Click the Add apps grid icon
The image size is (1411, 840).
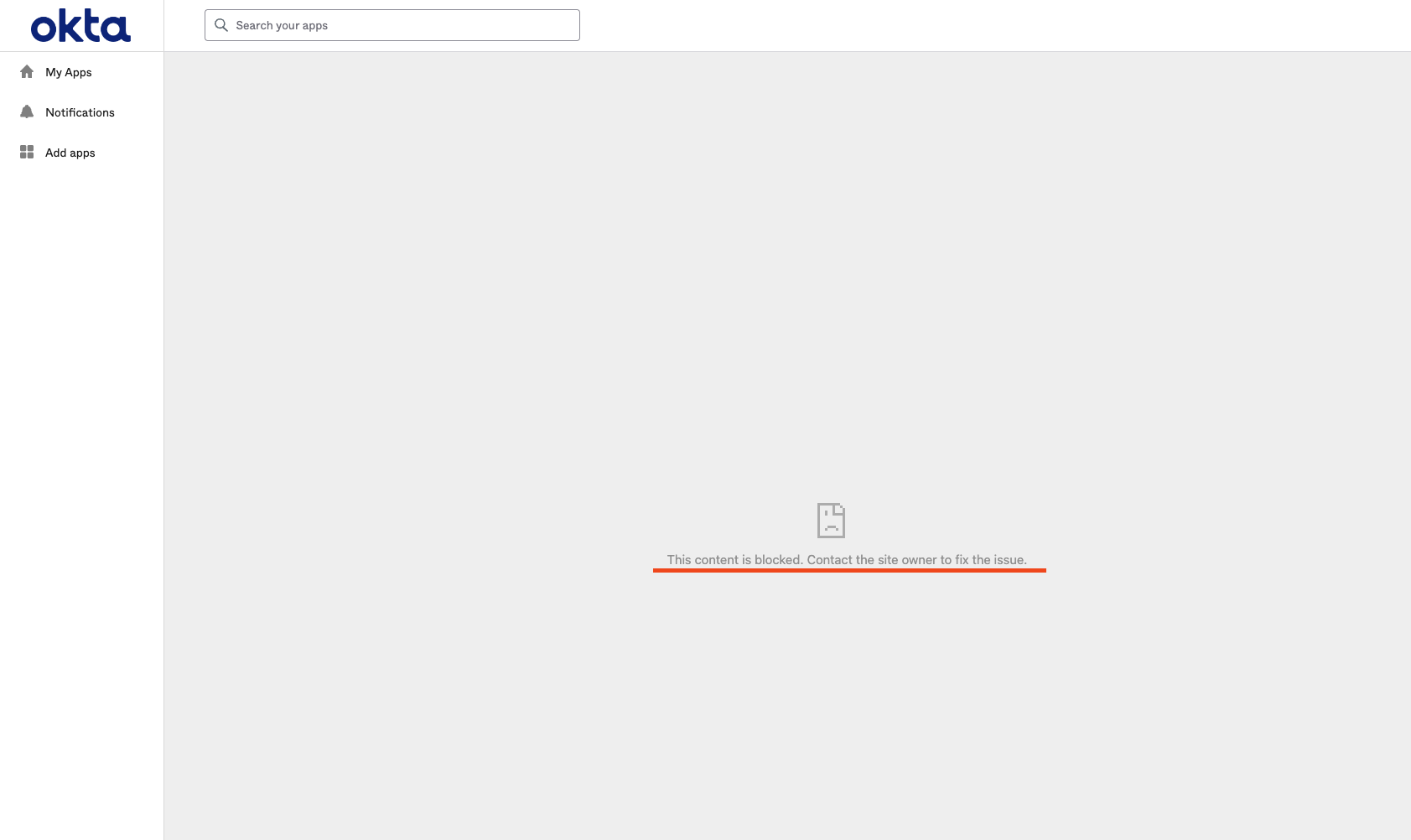(27, 153)
